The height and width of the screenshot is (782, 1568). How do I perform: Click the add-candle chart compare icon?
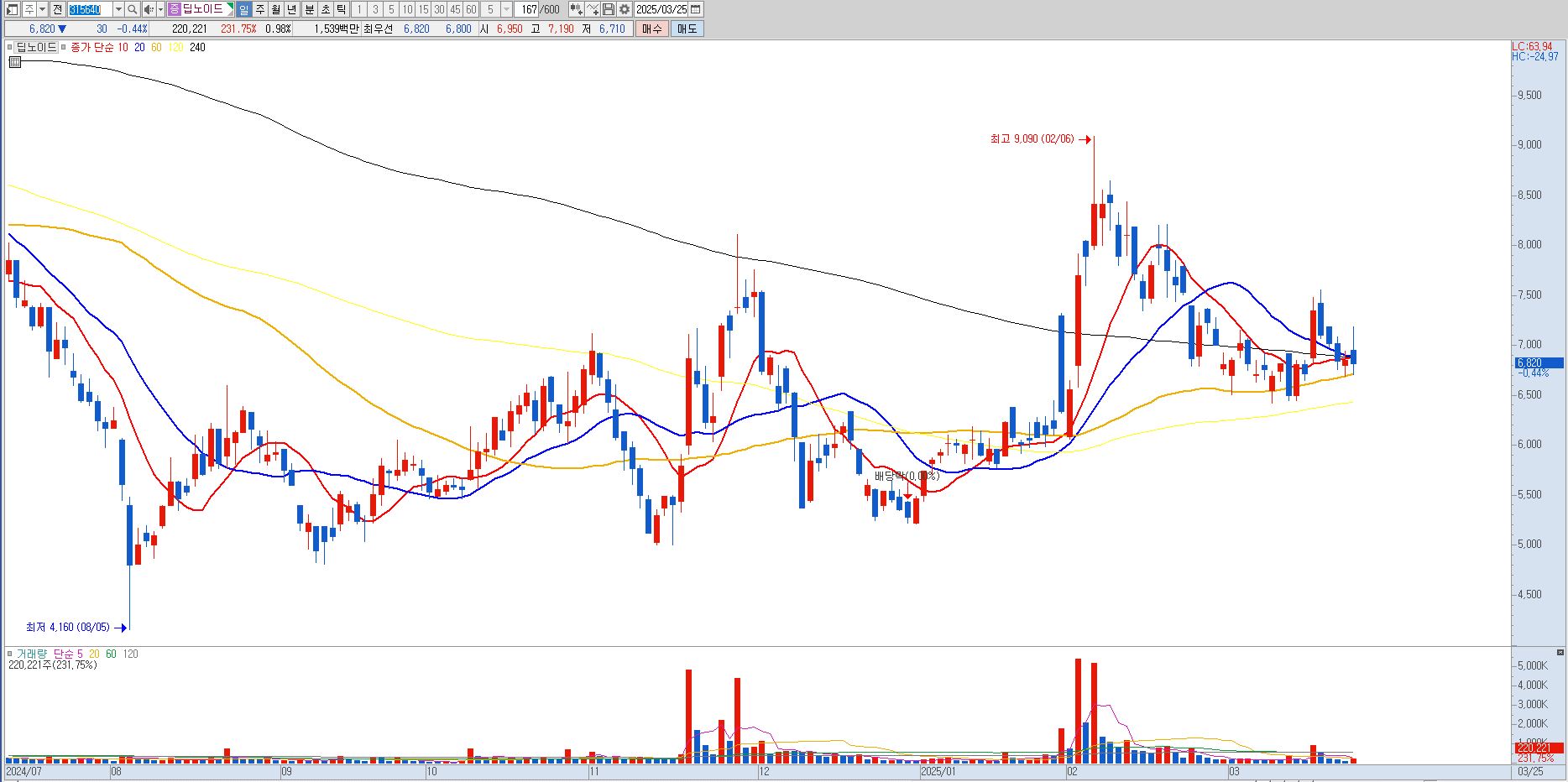pos(577,9)
